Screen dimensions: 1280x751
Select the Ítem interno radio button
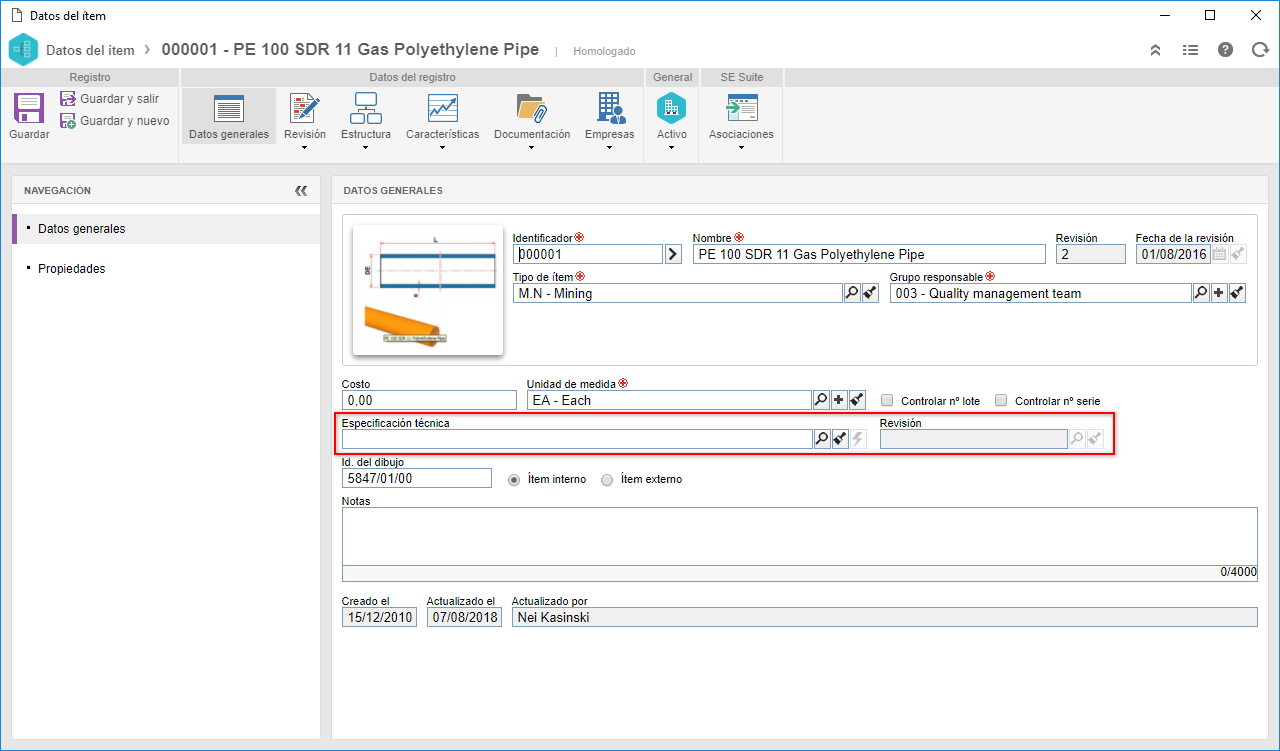pyautogui.click(x=515, y=479)
